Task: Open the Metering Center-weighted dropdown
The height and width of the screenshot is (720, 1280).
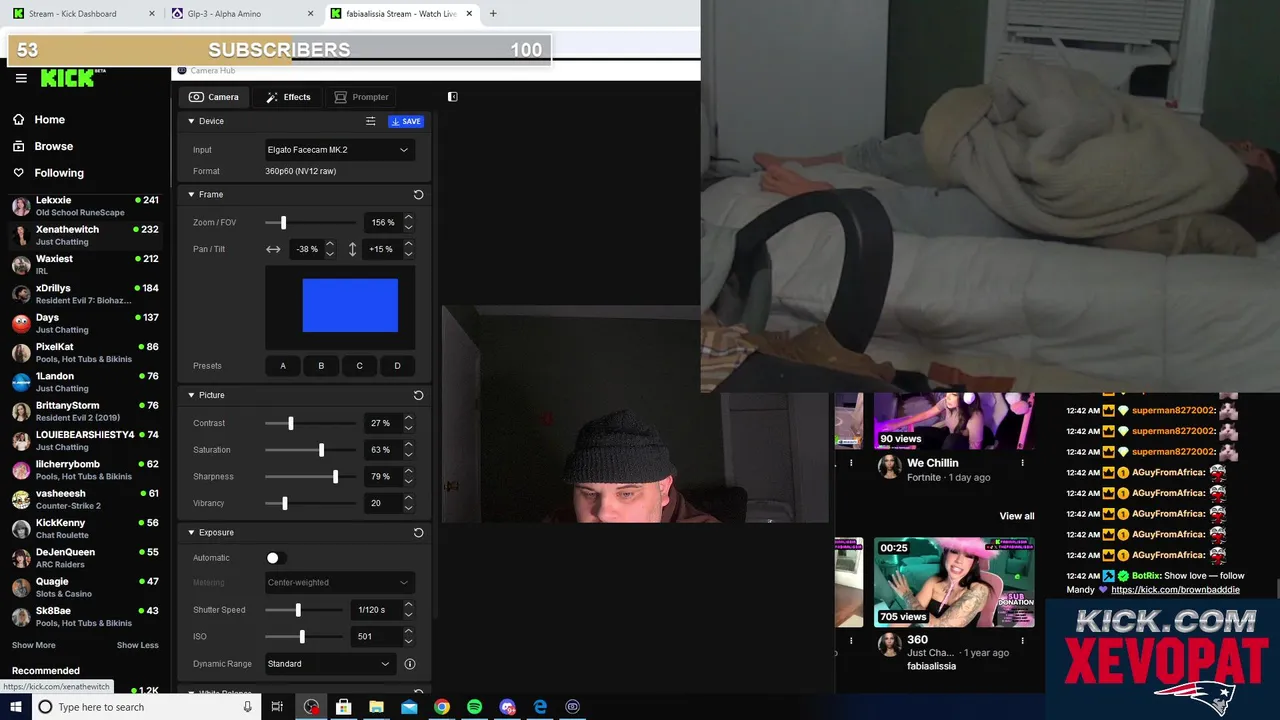Action: (x=339, y=582)
